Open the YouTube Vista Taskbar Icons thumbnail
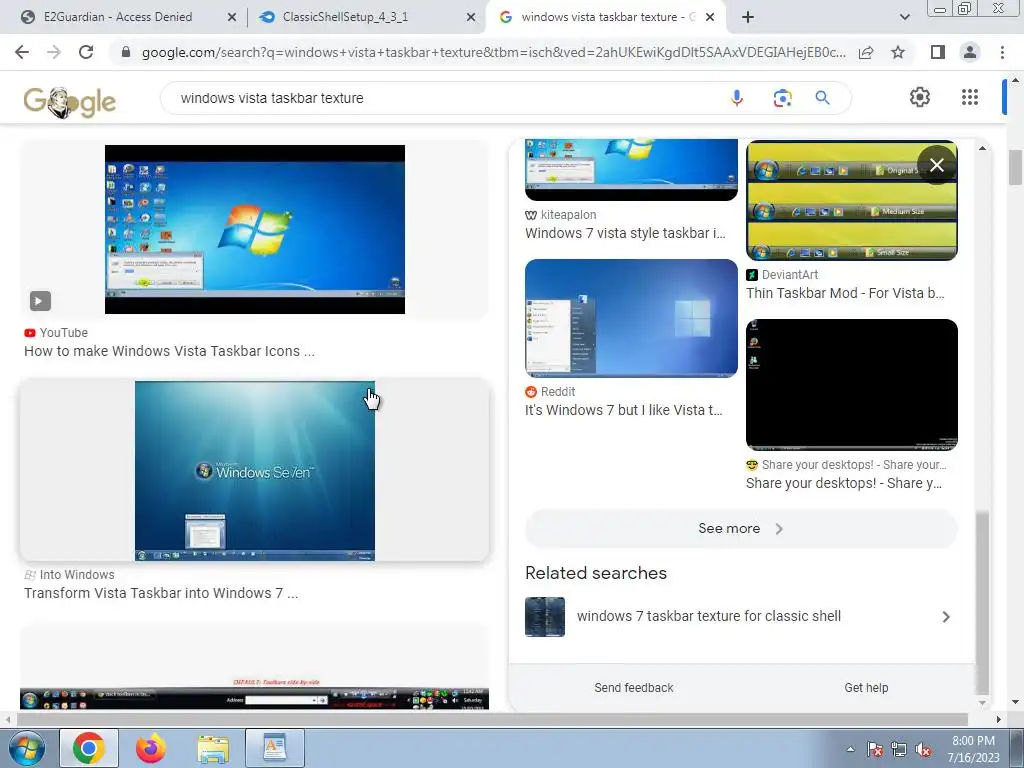Image resolution: width=1024 pixels, height=768 pixels. click(255, 229)
